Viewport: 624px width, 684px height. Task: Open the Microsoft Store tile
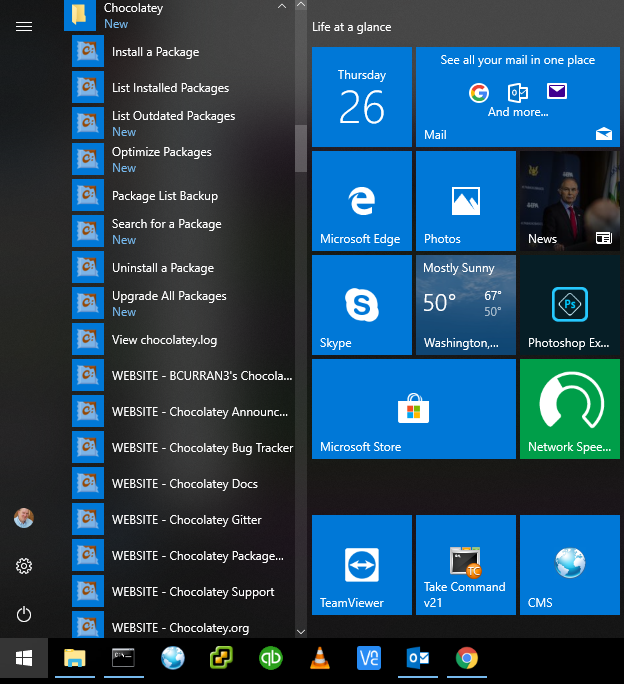[414, 409]
